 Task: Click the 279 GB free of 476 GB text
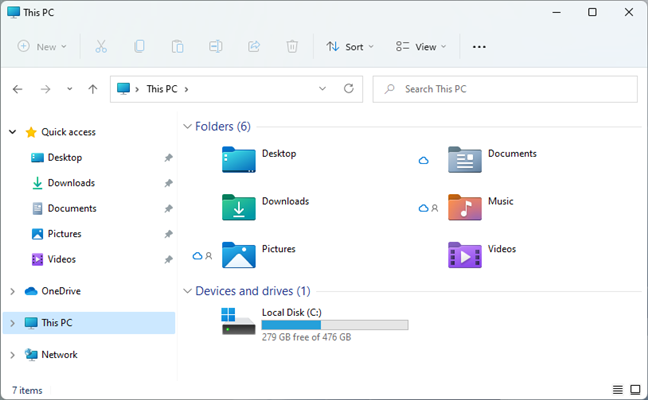coord(306,337)
